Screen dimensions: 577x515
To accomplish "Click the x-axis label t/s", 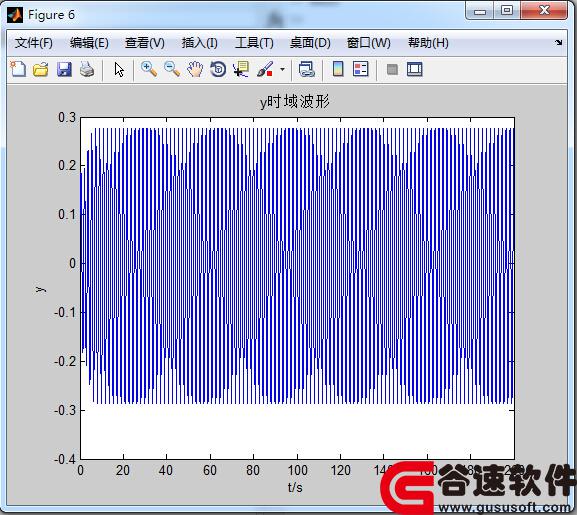I will coord(295,487).
